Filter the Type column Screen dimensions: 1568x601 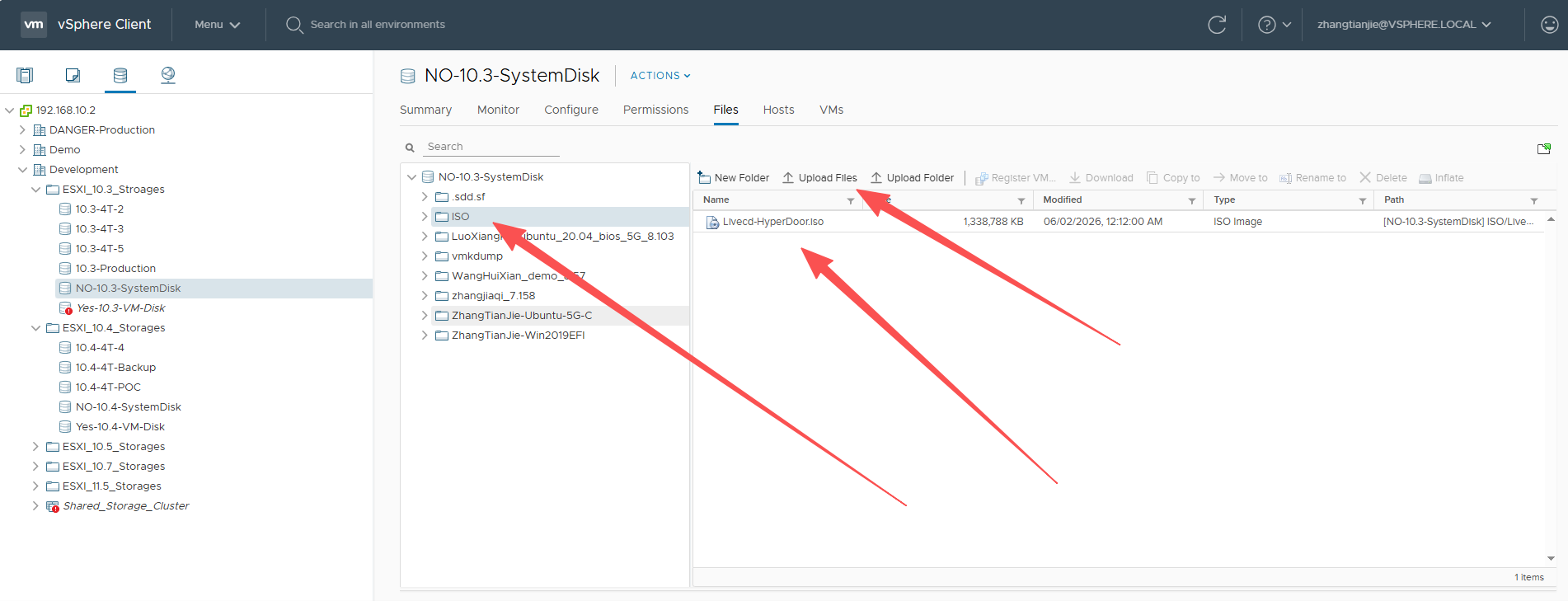coord(1363,200)
